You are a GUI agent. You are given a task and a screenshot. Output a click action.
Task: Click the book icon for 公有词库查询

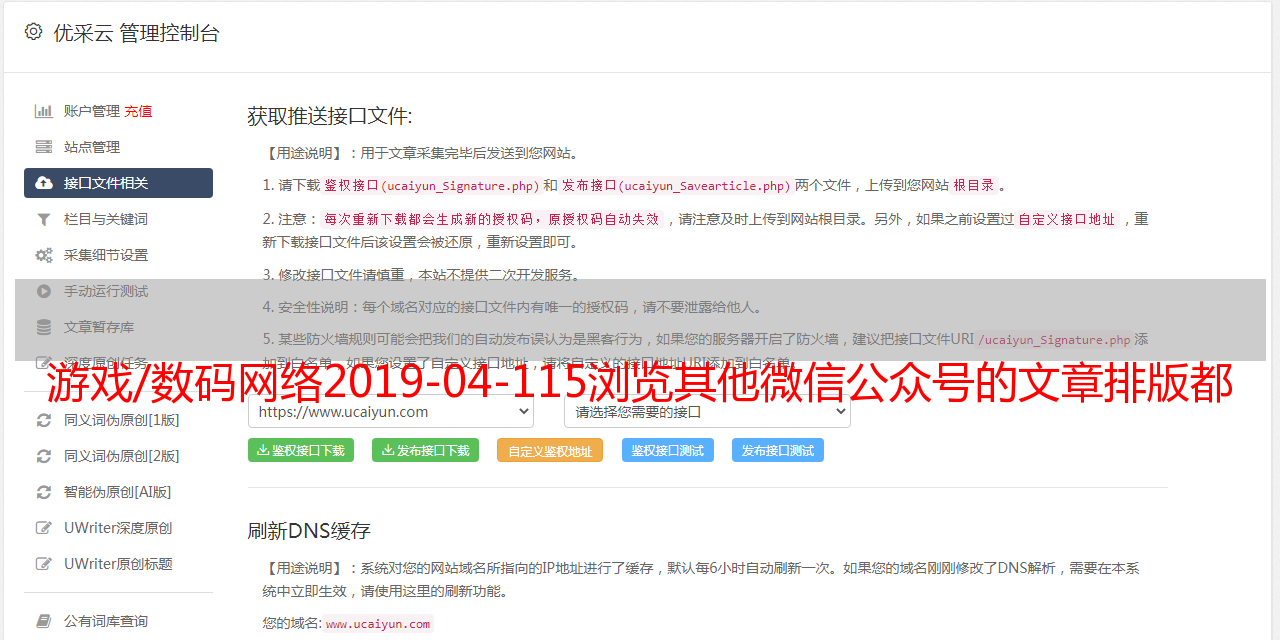44,621
